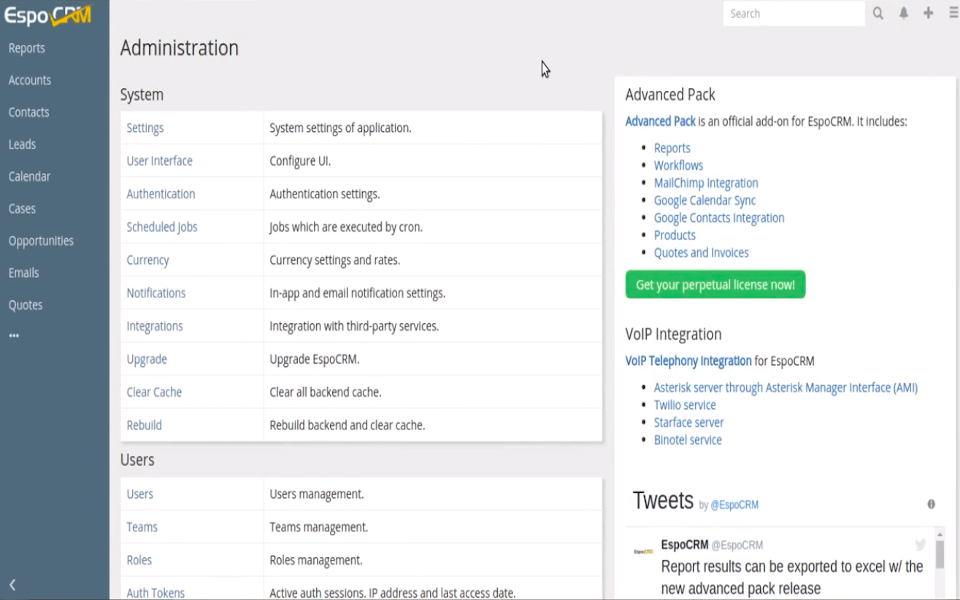The height and width of the screenshot is (600, 960).
Task: Click Get your perpetual license now button
Action: tap(715, 285)
